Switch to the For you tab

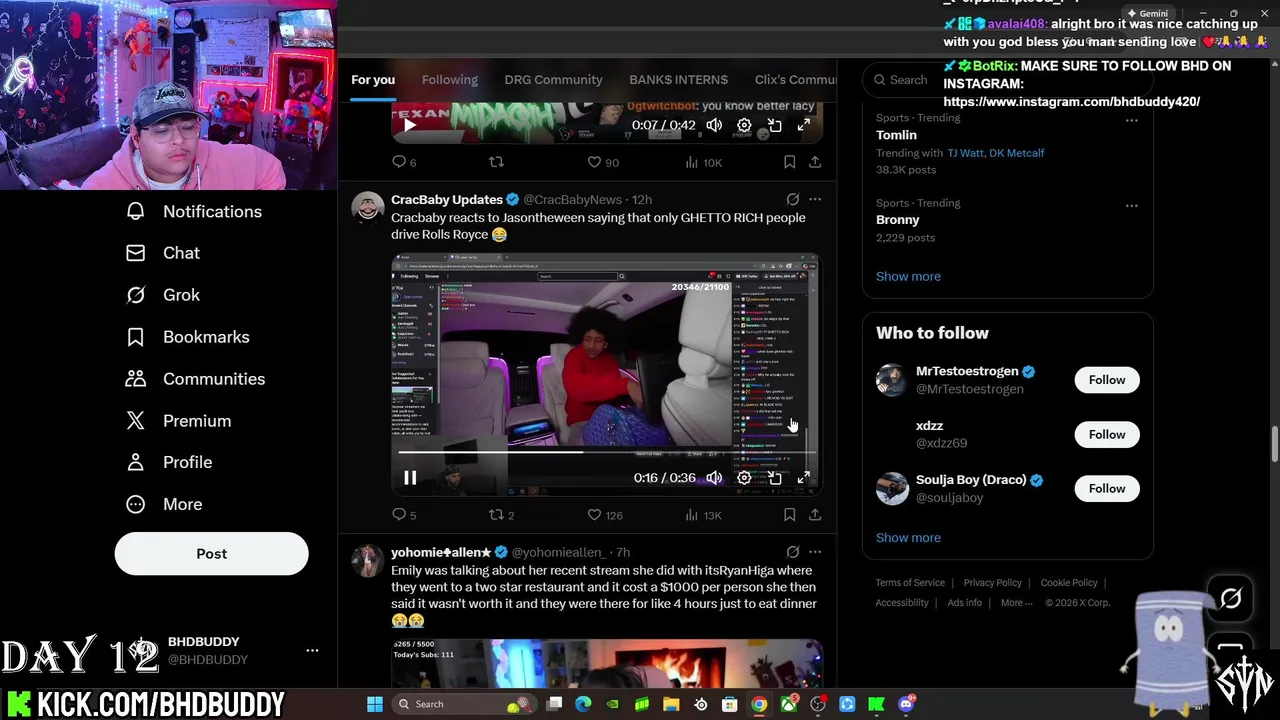[x=373, y=80]
